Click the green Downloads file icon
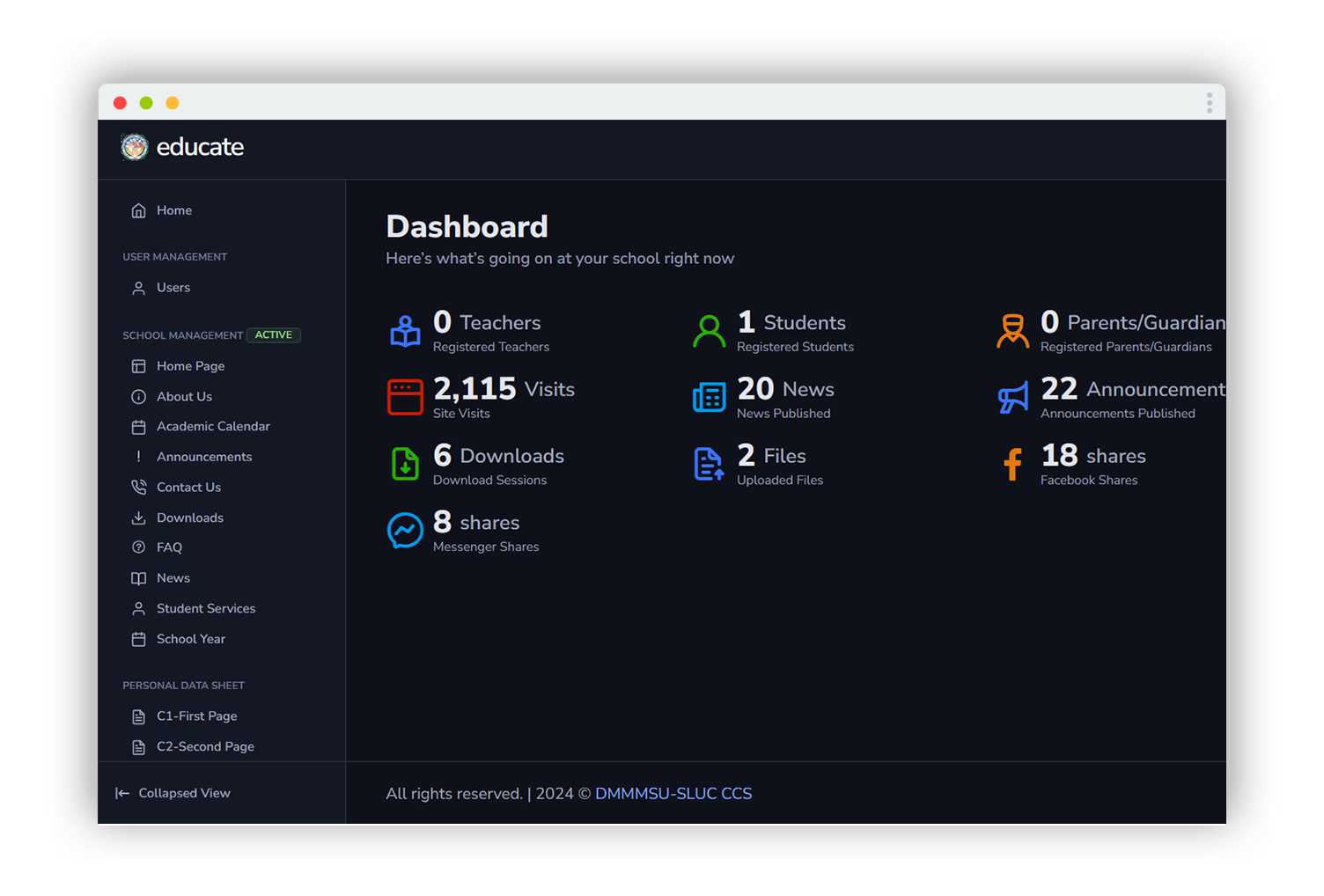This screenshot has width=1324, height=896. click(x=405, y=464)
